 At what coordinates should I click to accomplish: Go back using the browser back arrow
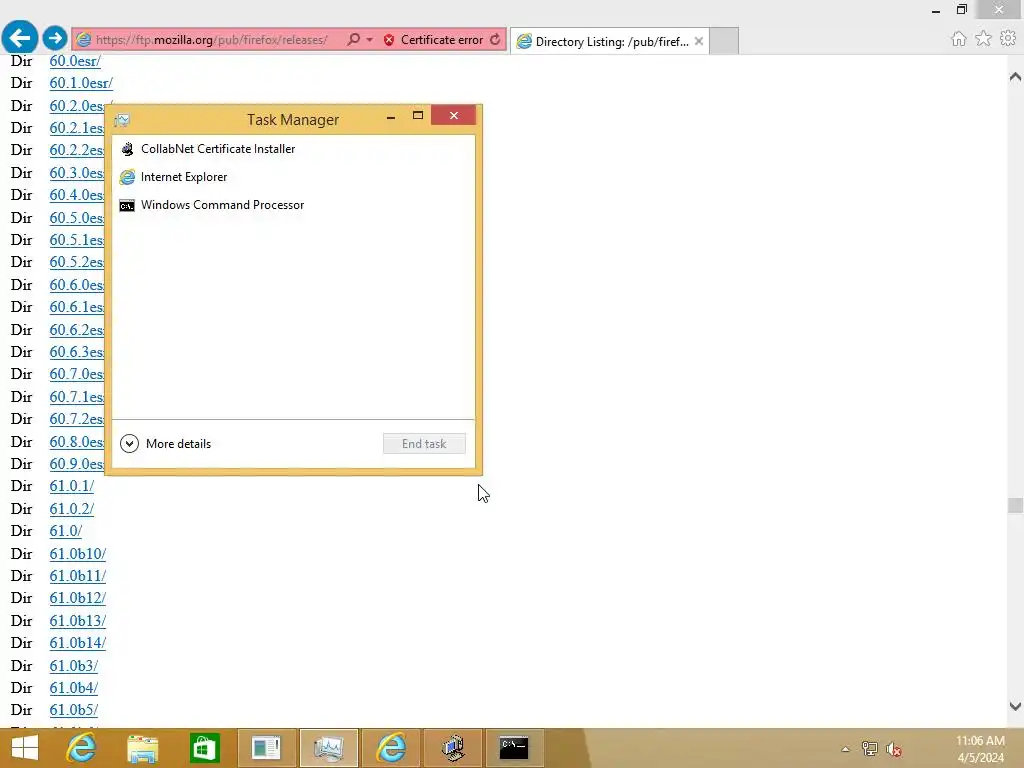pyautogui.click(x=20, y=37)
